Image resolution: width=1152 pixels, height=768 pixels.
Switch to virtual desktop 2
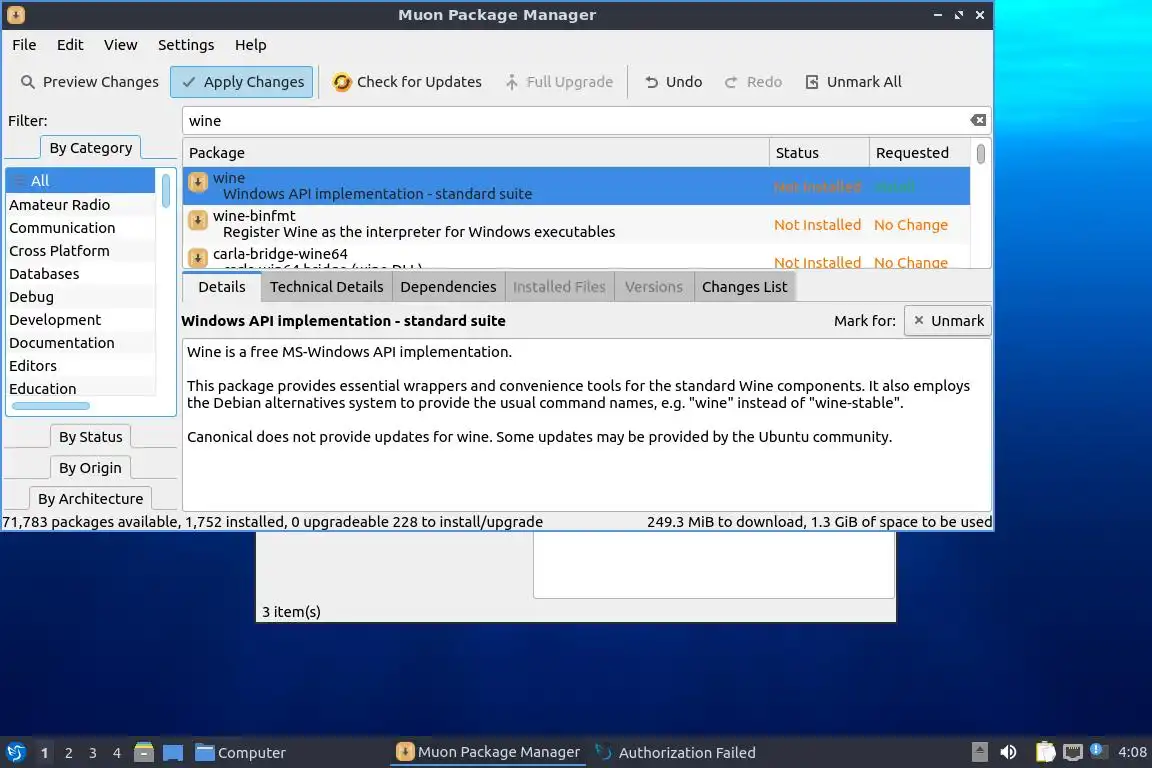[68, 753]
